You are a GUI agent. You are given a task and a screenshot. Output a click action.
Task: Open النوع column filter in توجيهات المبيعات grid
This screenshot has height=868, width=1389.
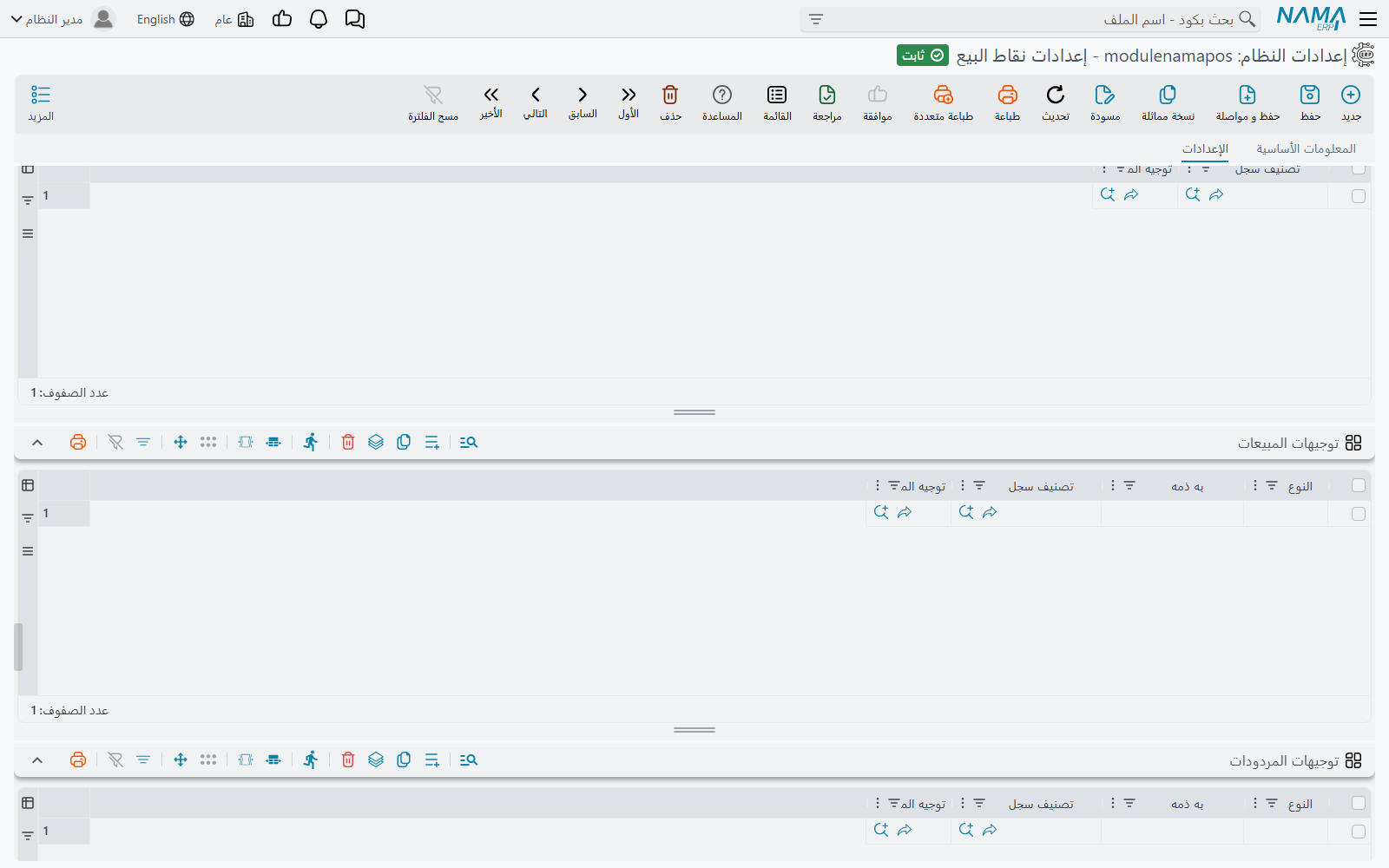pyautogui.click(x=1272, y=485)
